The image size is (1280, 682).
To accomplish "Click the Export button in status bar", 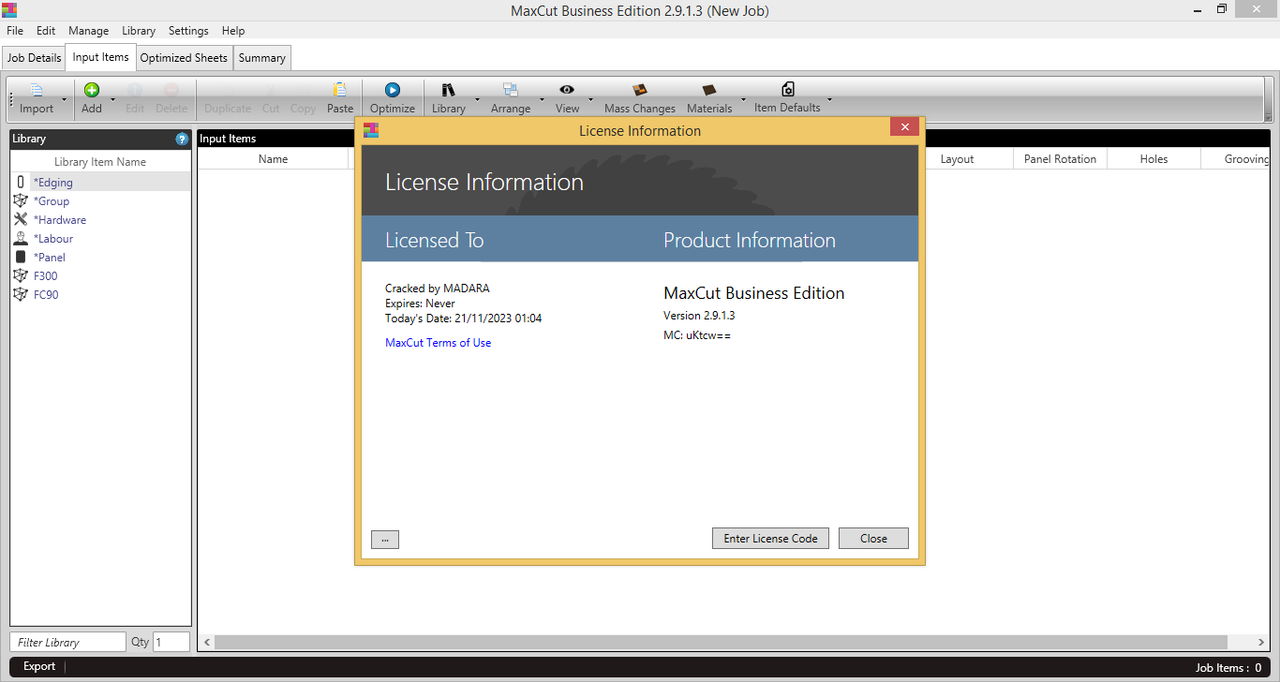I will 40,667.
